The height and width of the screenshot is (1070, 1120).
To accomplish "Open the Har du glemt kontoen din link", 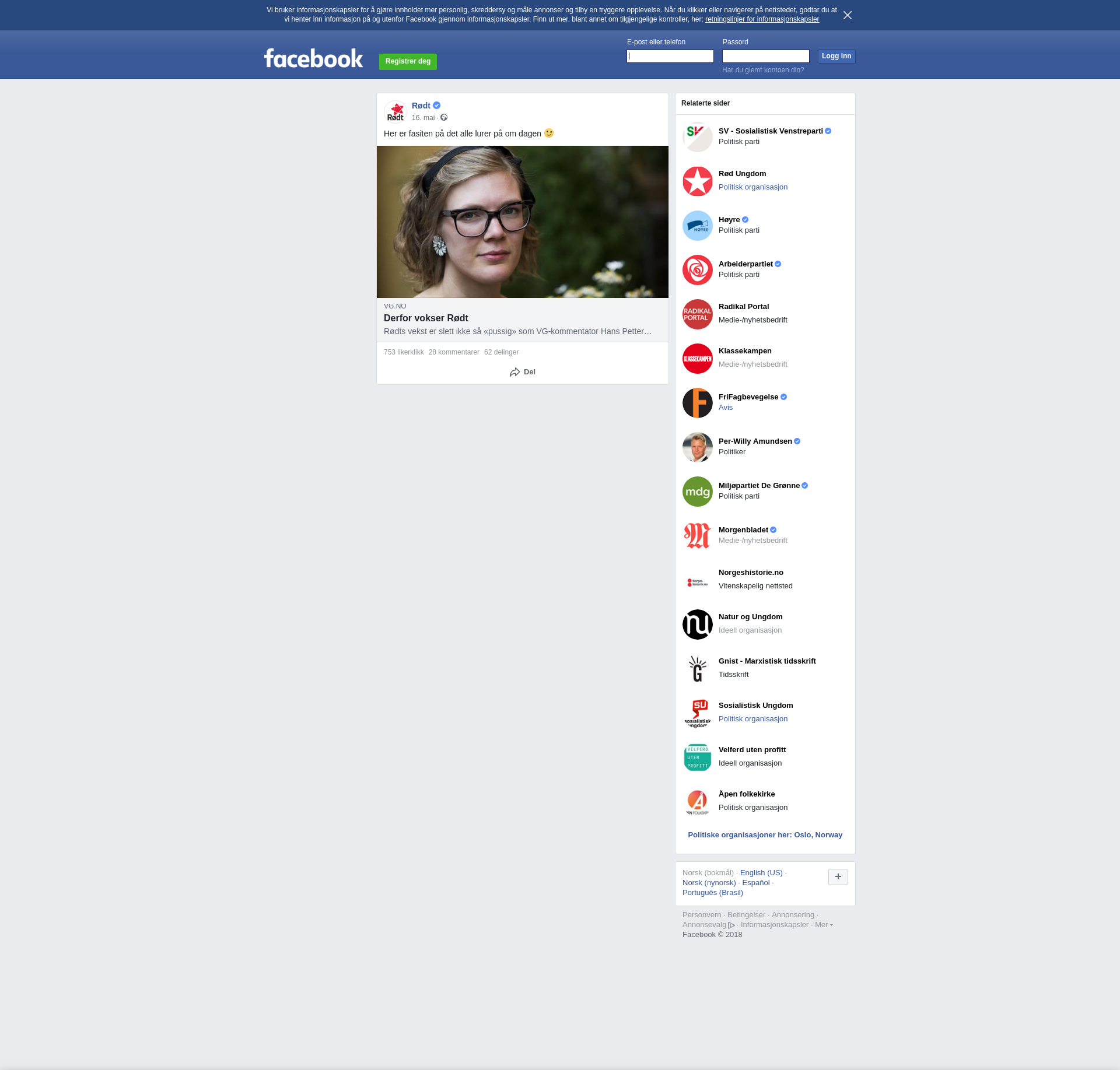I will (762, 70).
